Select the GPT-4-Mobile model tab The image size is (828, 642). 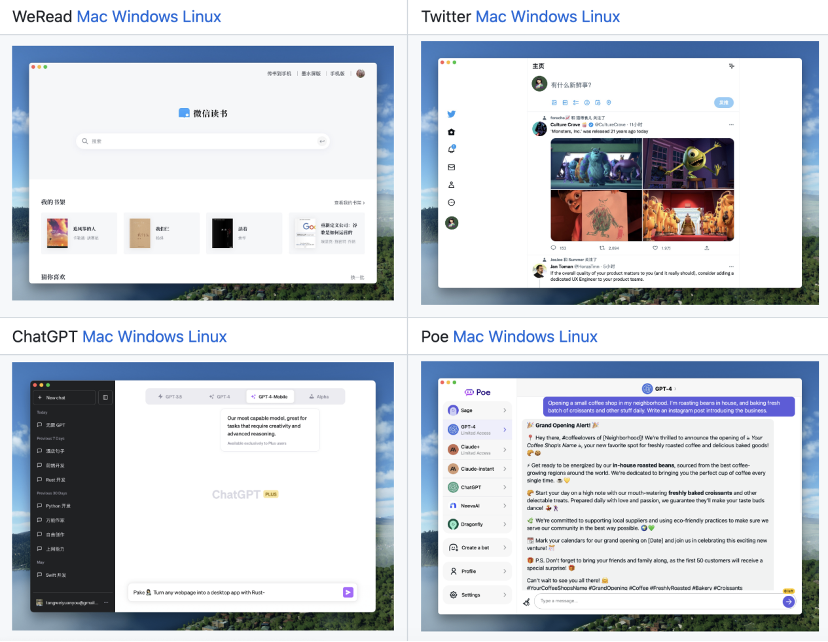(268, 396)
